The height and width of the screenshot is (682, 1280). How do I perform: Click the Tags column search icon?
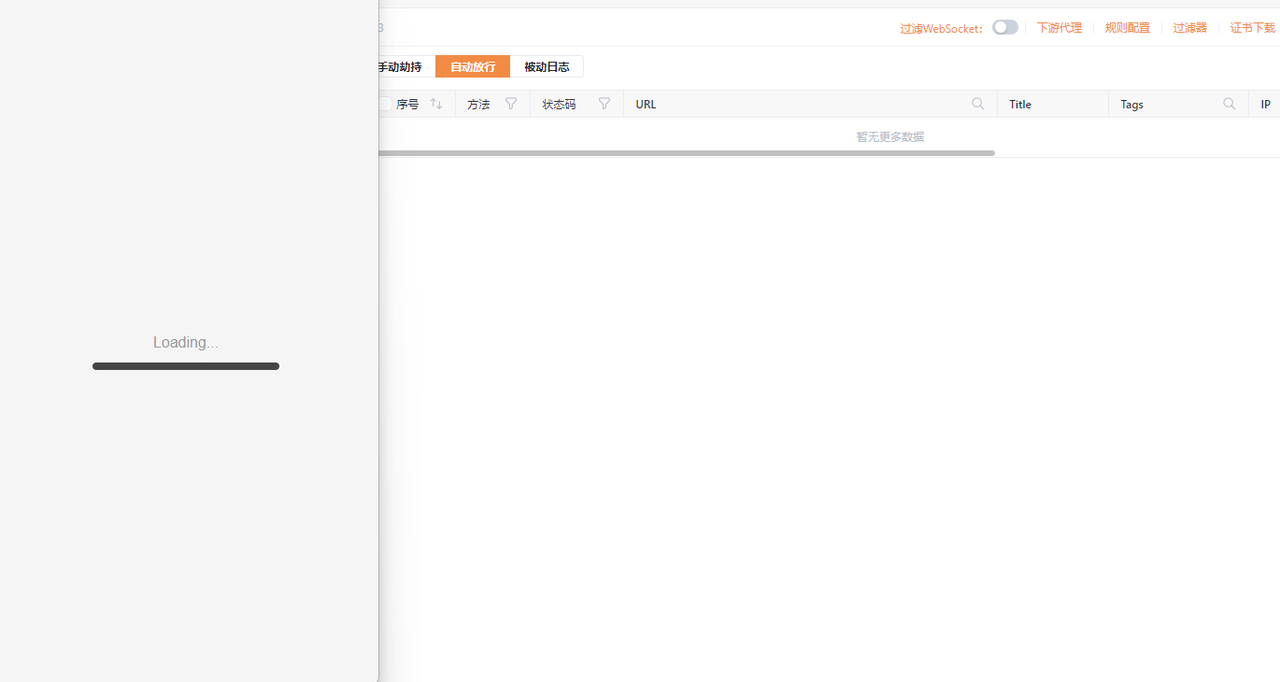(1229, 104)
